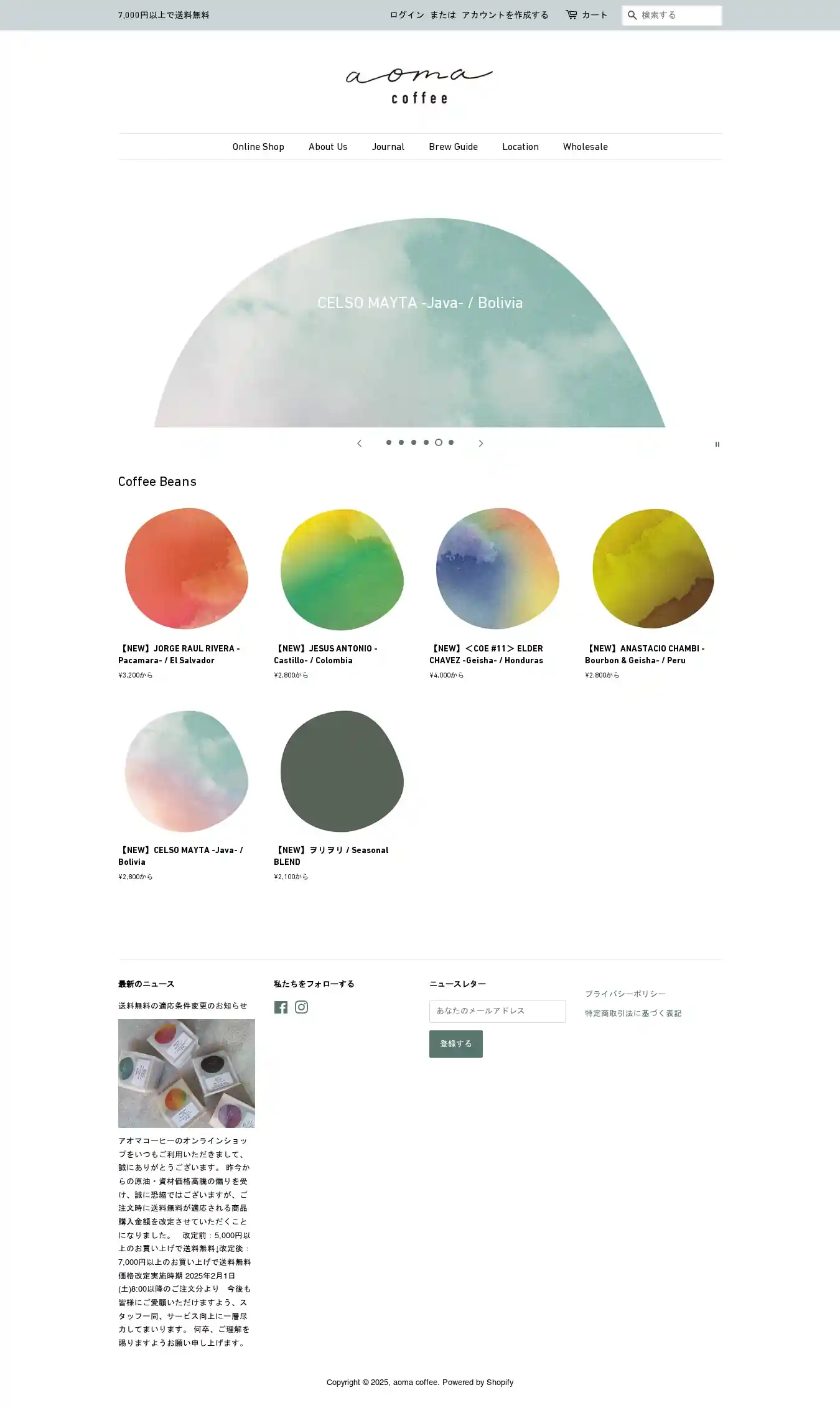
Task: Open the Brew Guide menu item
Action: pyautogui.click(x=453, y=147)
